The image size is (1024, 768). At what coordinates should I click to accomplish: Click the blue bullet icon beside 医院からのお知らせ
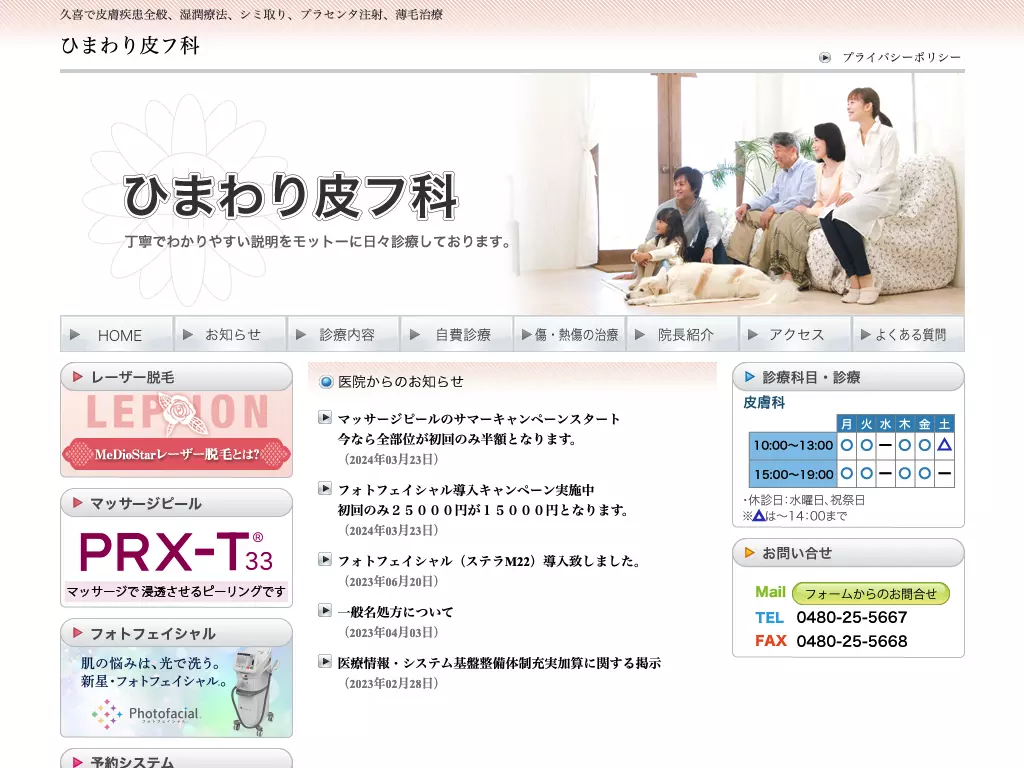(326, 382)
